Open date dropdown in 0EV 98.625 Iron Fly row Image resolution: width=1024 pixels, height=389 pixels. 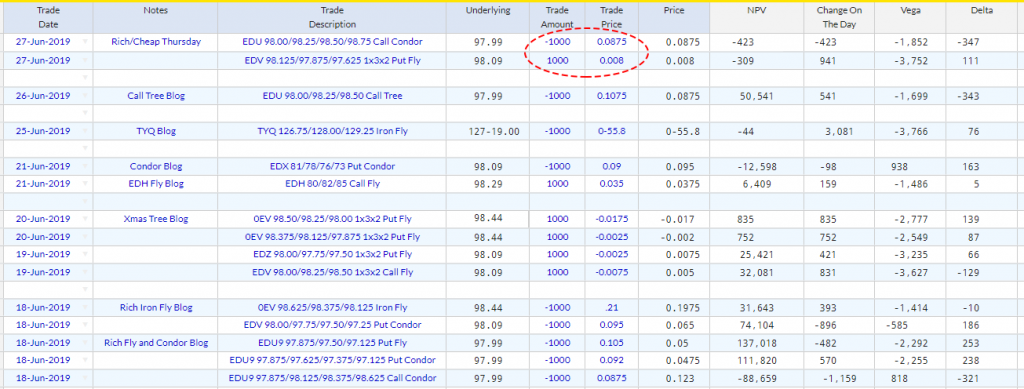[x=85, y=307]
